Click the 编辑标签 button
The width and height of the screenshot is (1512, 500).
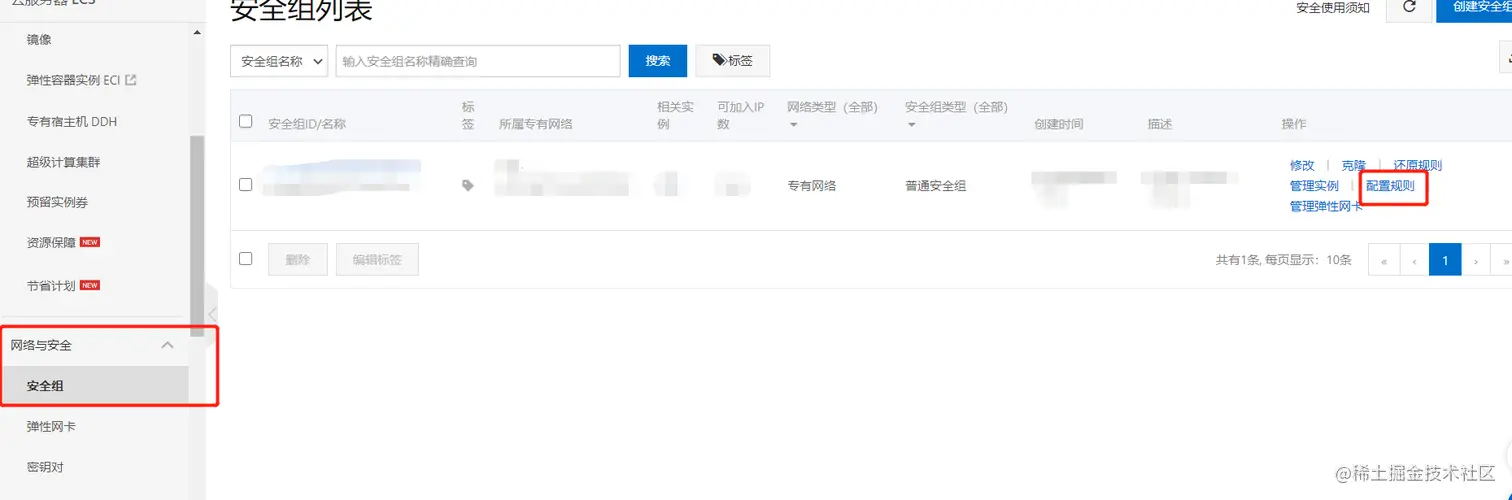coord(377,260)
